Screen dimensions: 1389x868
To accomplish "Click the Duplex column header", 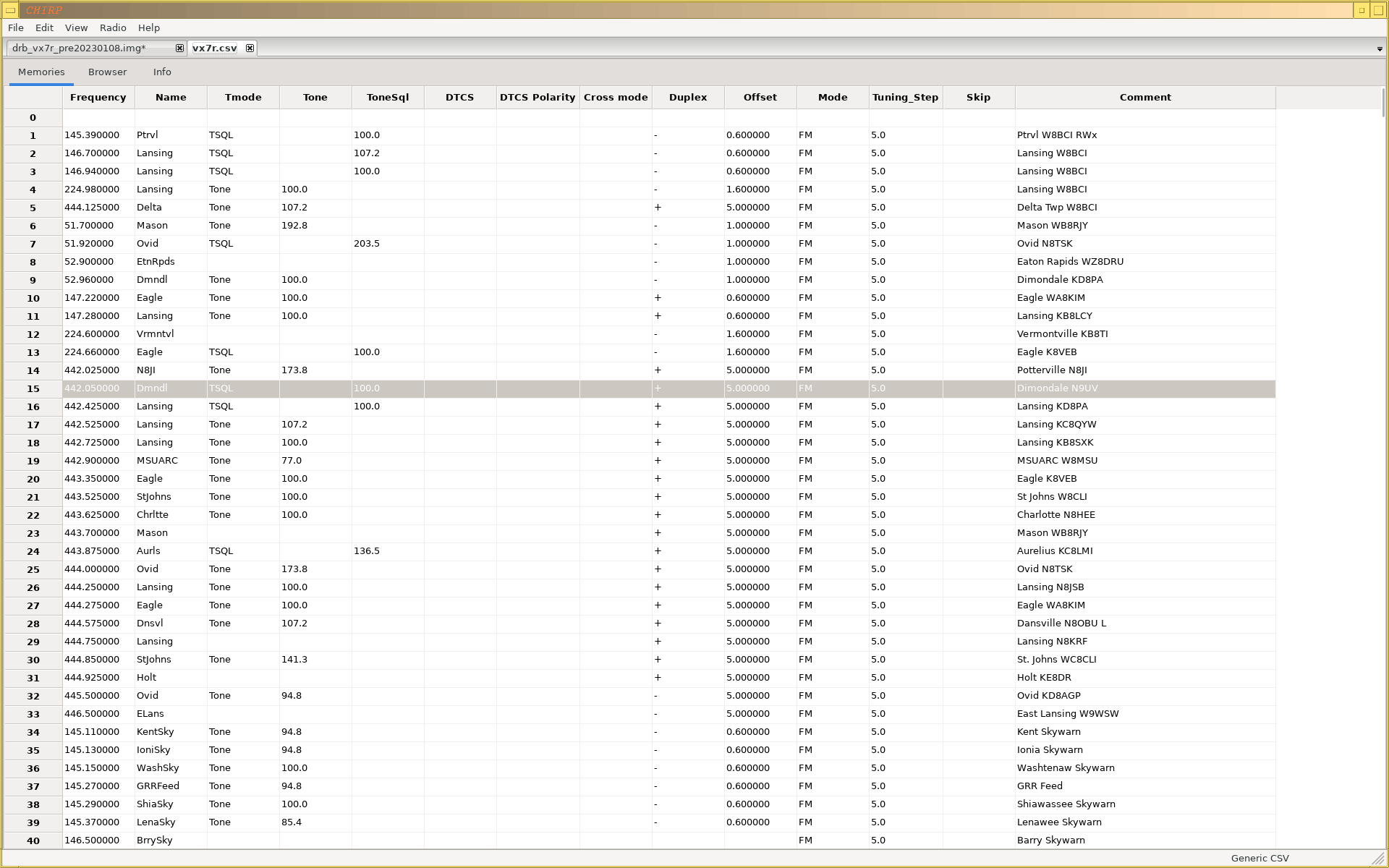I will coord(688,97).
